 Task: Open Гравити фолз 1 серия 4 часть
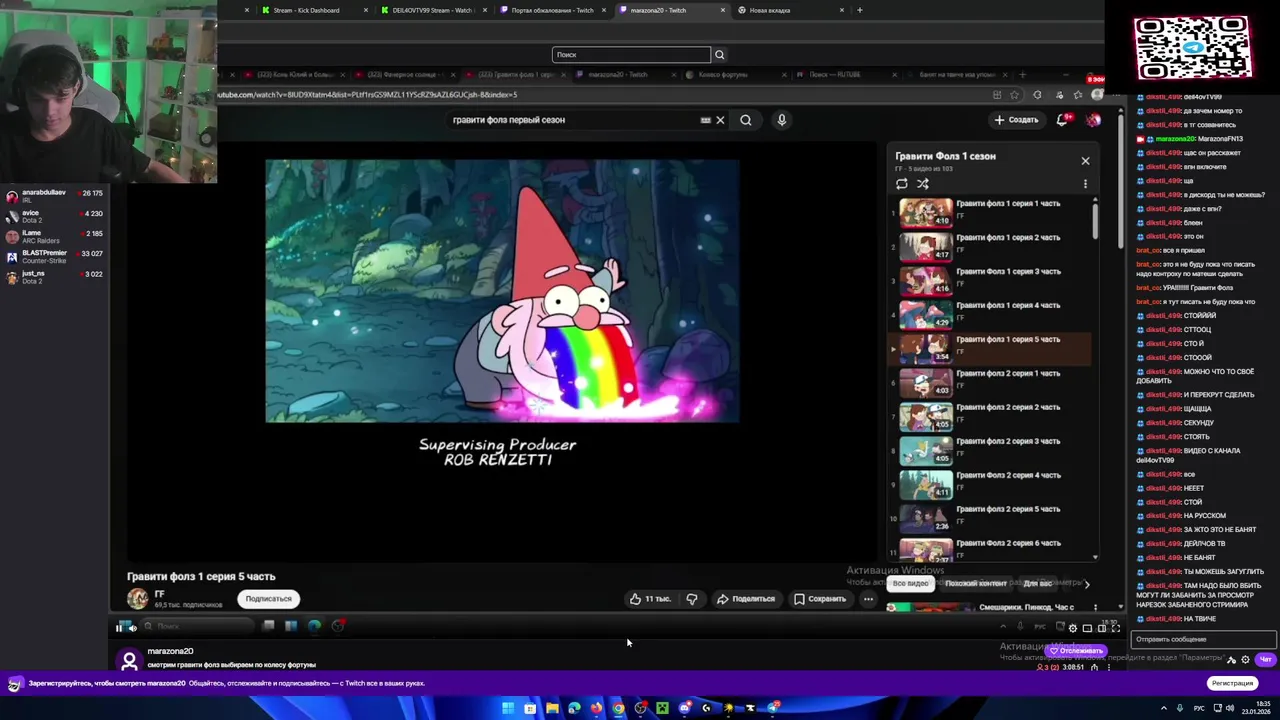tap(990, 315)
